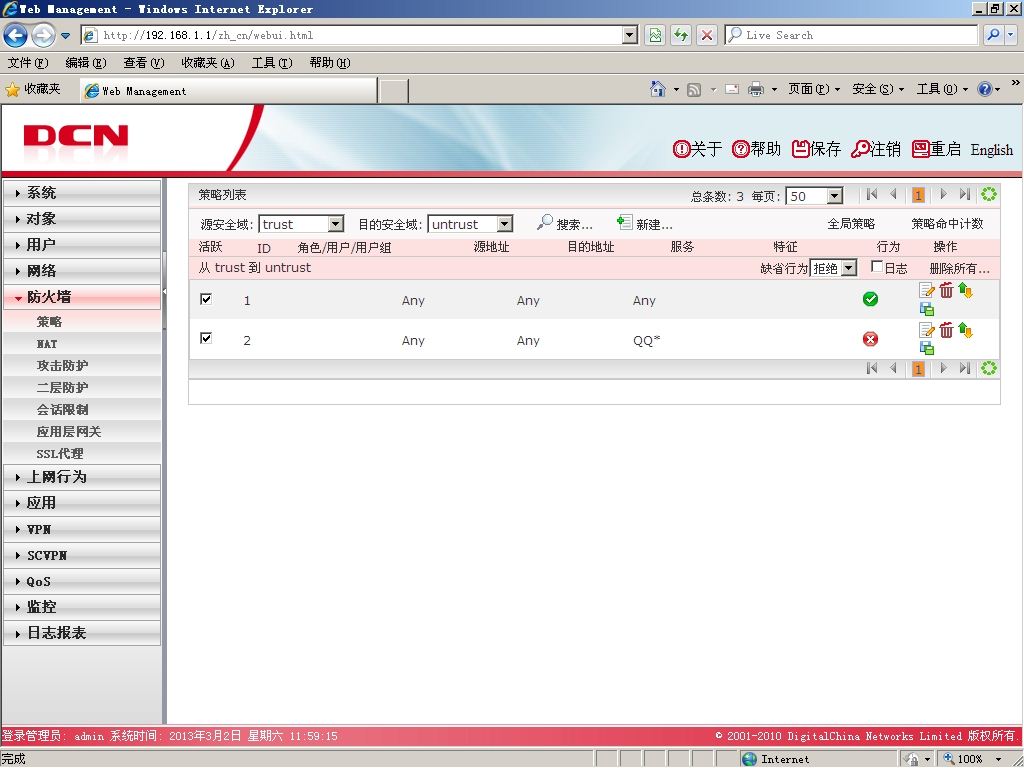Expand 对象 sidebar section

tap(82, 219)
